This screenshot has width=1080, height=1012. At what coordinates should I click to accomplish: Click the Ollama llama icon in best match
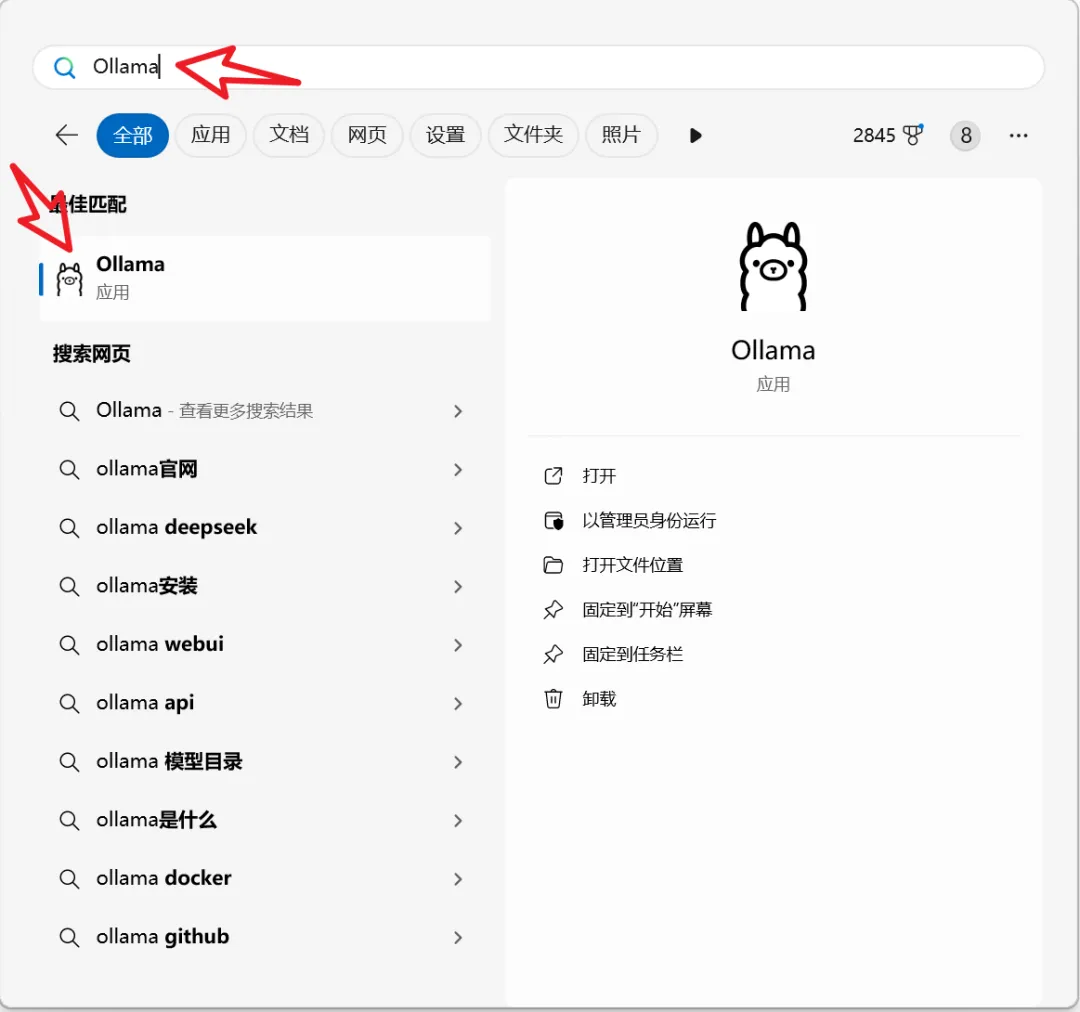69,279
